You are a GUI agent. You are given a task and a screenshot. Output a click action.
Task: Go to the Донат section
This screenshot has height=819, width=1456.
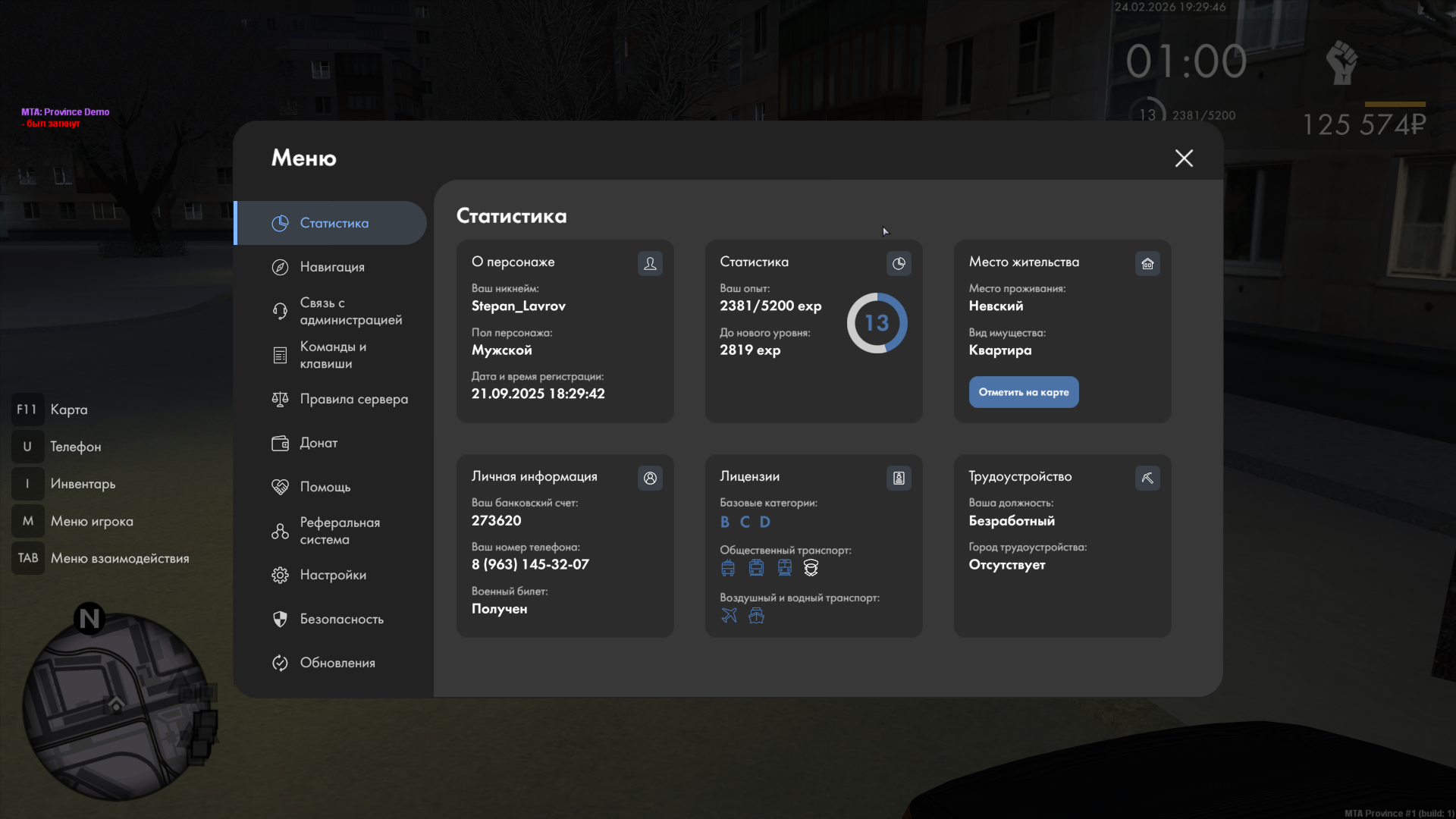tap(318, 443)
